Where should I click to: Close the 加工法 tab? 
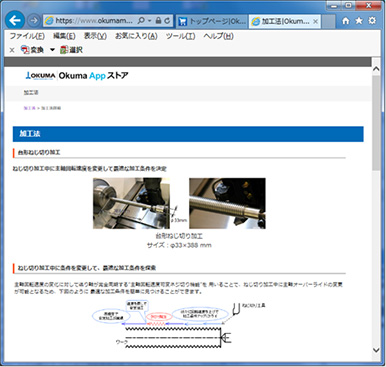point(315,22)
